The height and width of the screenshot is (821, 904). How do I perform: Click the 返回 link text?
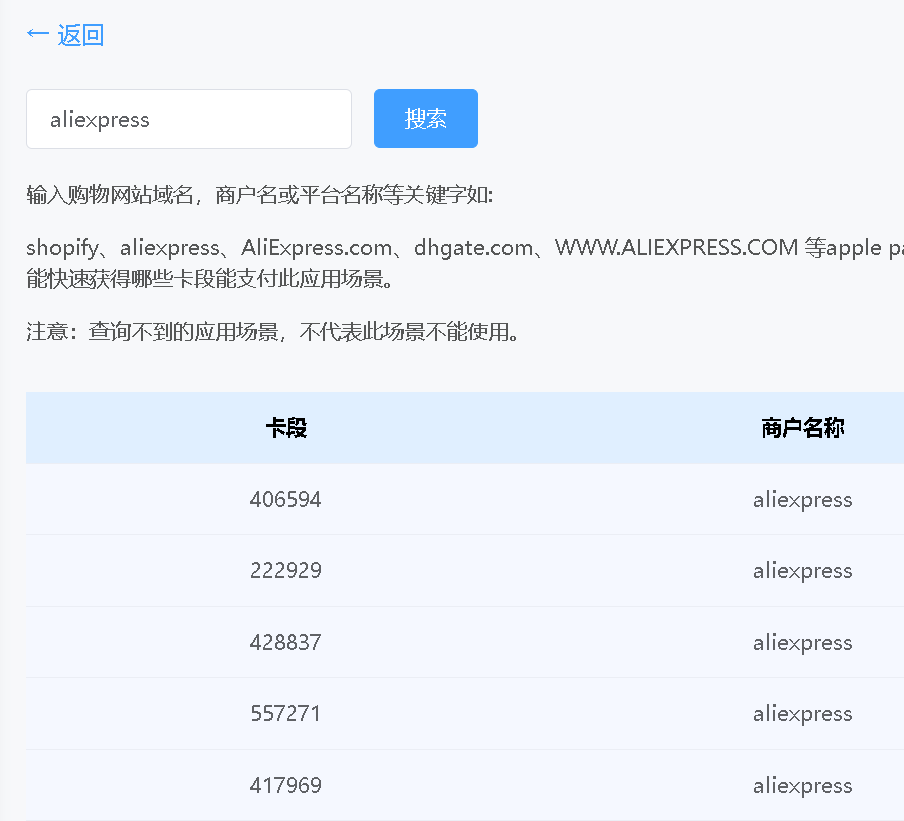click(x=81, y=35)
